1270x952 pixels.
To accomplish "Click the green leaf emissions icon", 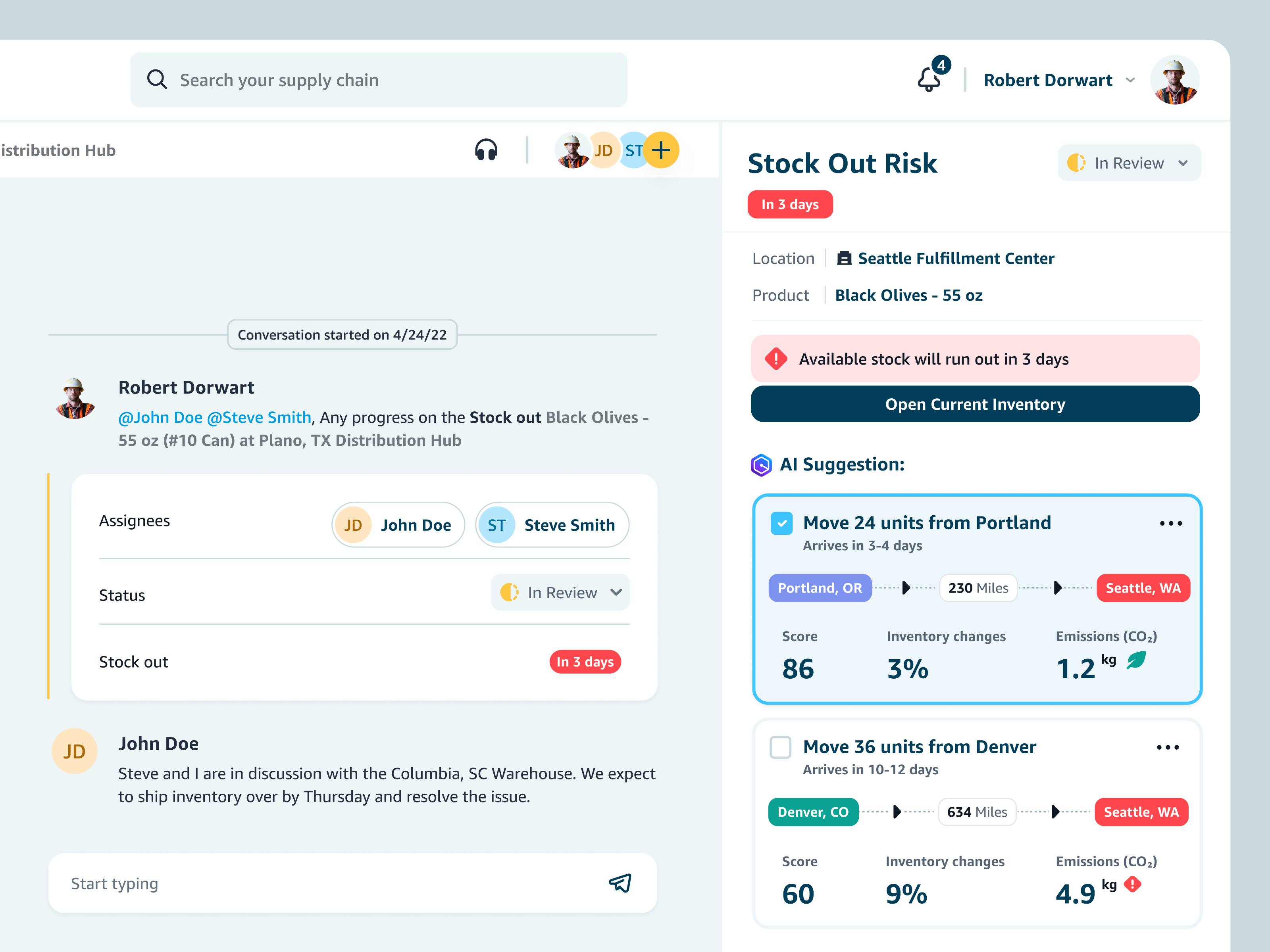I will coord(1136,660).
